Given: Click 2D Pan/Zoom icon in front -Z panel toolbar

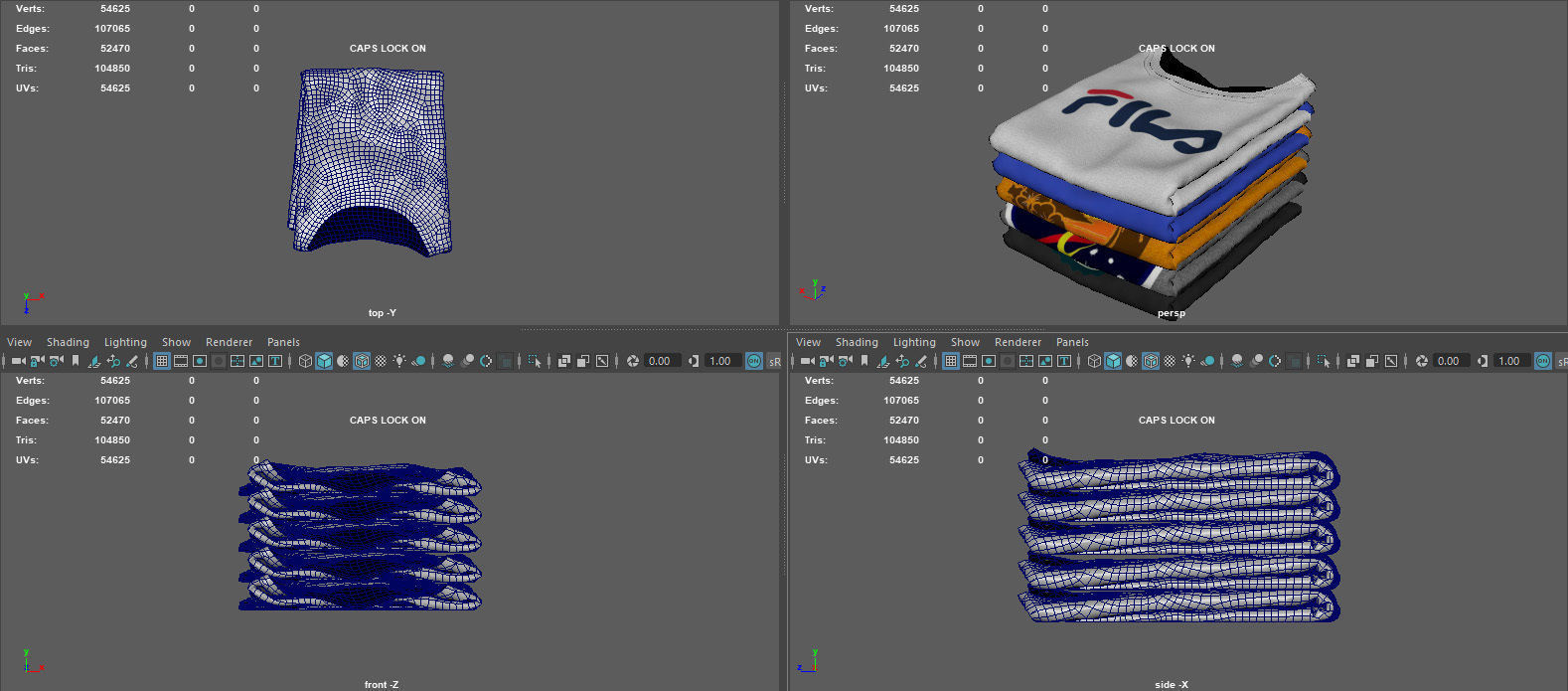Looking at the screenshot, I should (113, 361).
